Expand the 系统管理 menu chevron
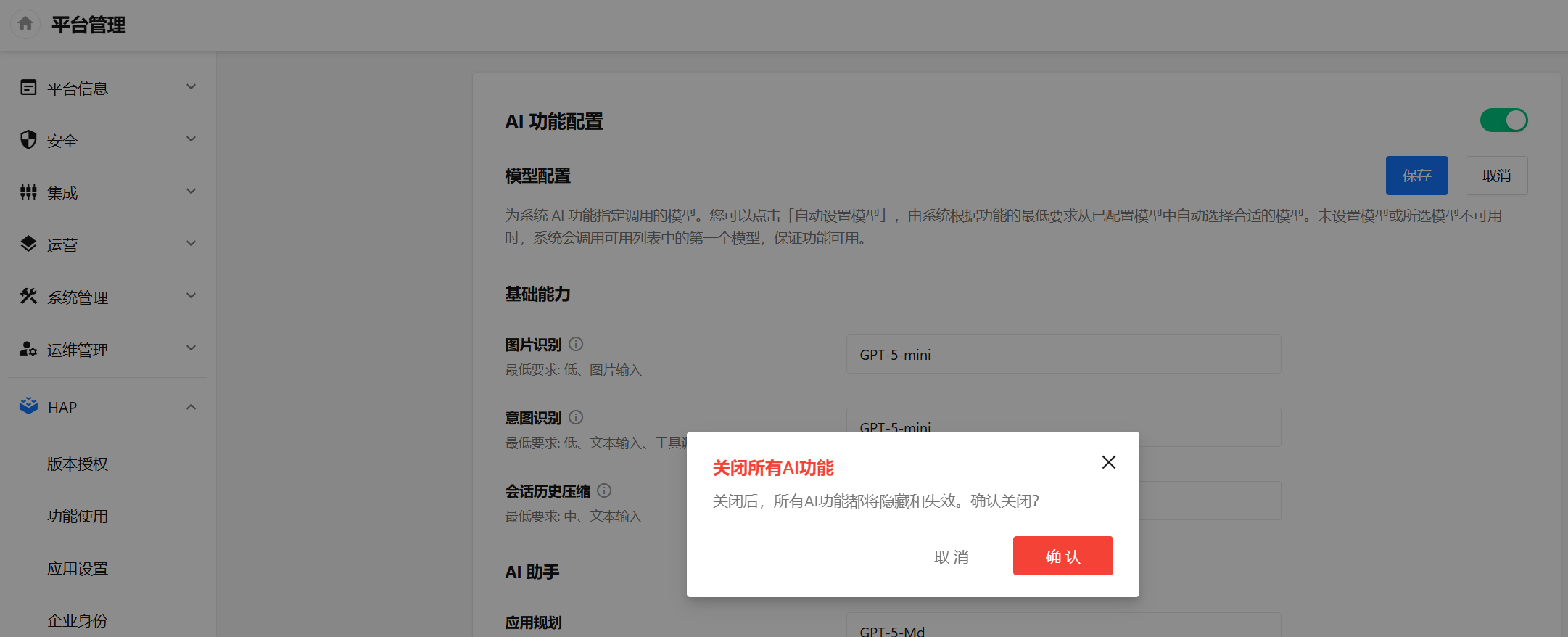 [x=191, y=296]
